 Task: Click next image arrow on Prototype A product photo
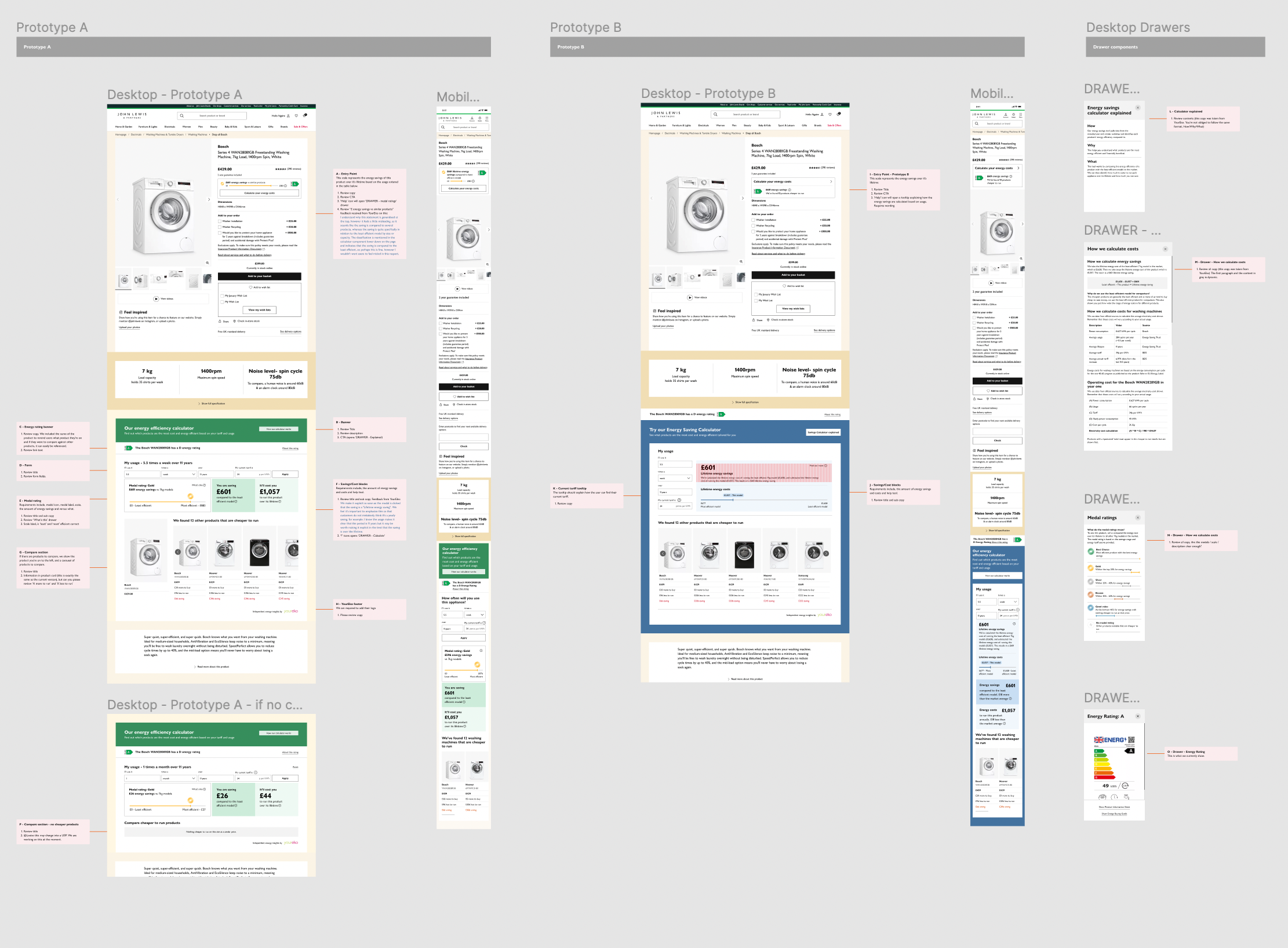coord(209,199)
